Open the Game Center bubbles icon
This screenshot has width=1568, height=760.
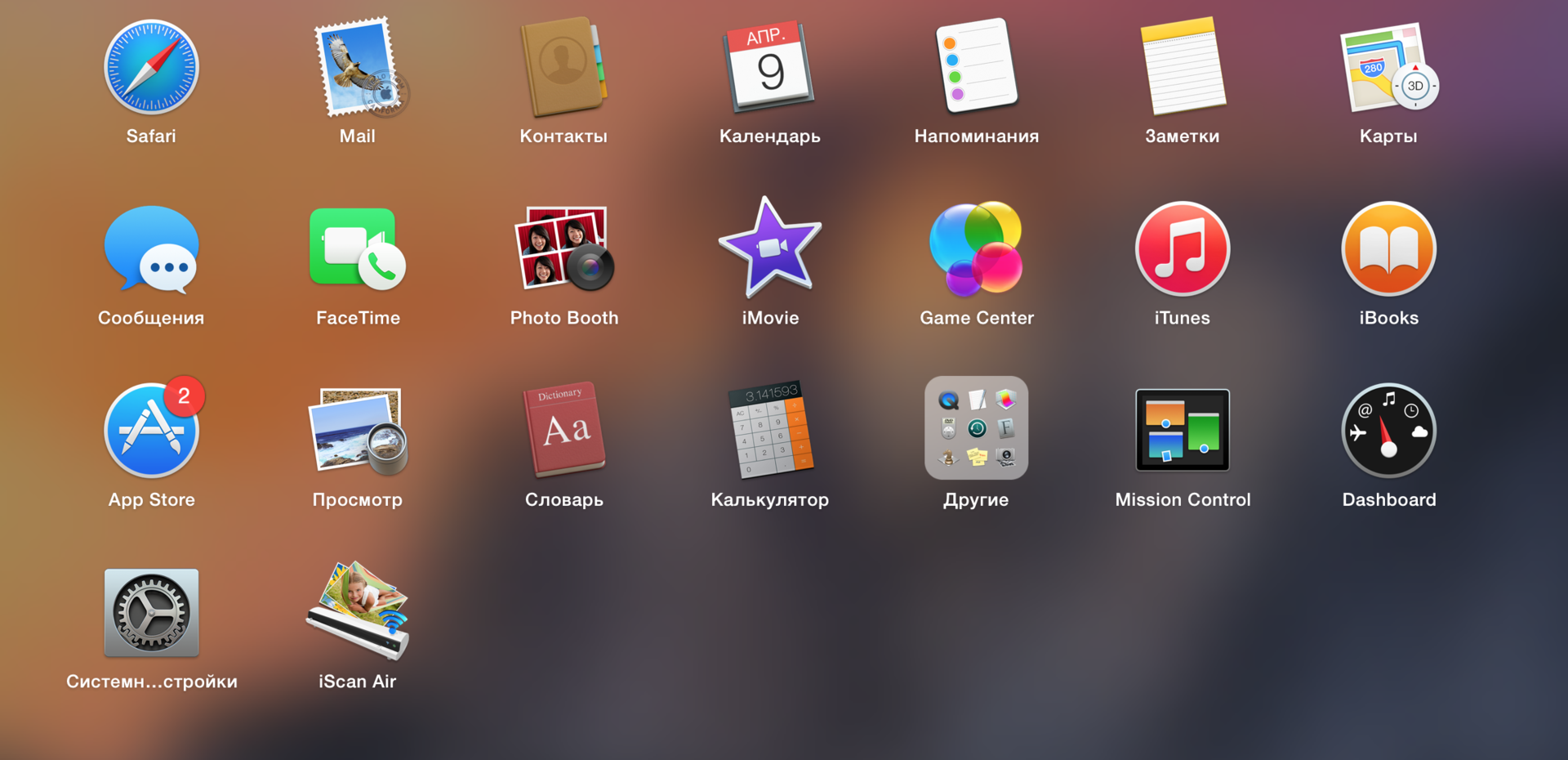pyautogui.click(x=976, y=248)
